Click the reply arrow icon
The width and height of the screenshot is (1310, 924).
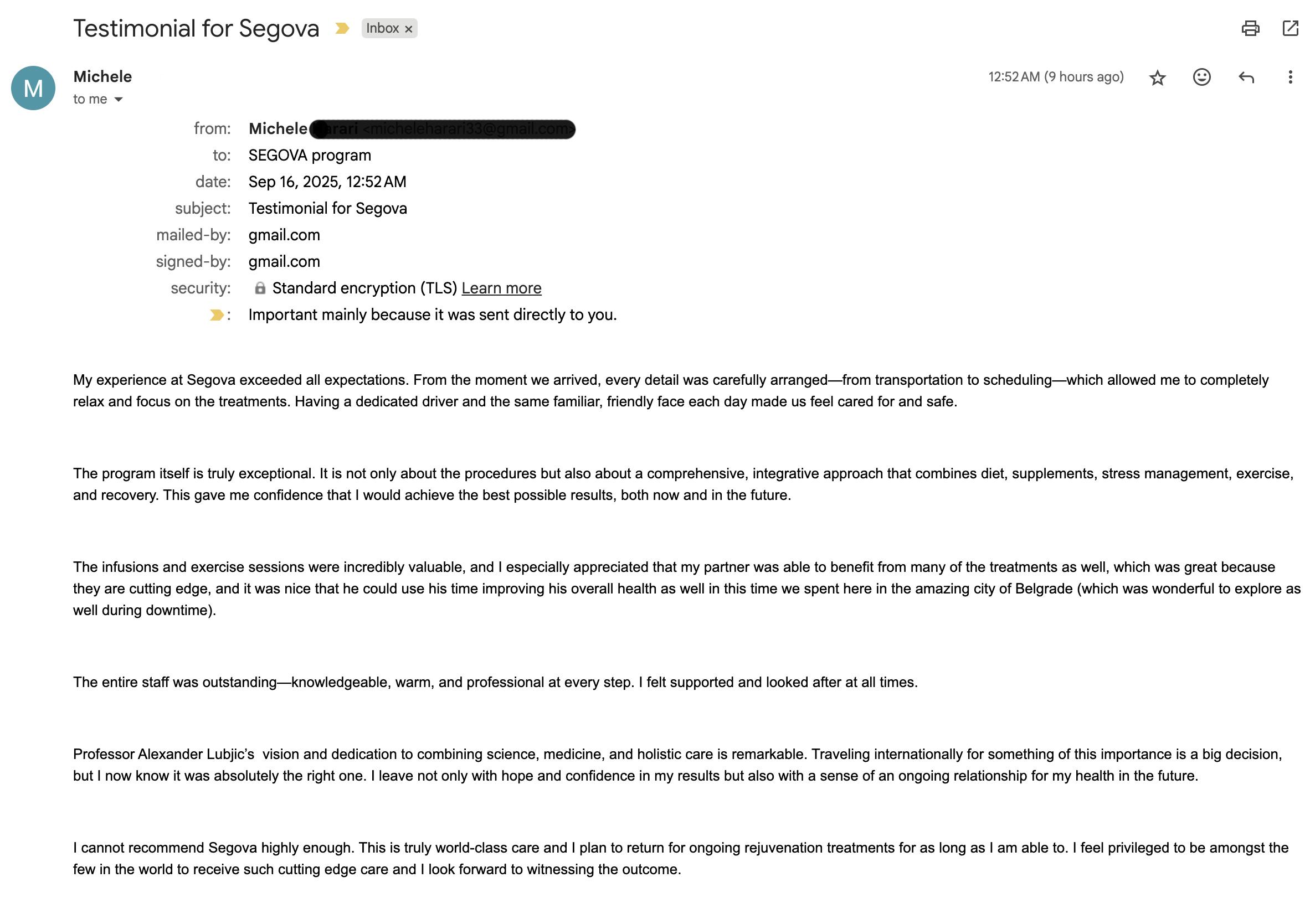coord(1246,77)
